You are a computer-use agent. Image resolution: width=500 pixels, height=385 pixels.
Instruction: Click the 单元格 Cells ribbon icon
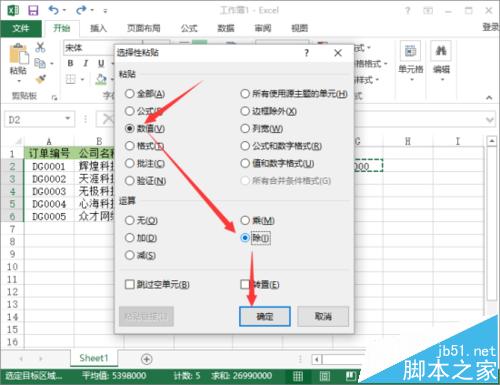pos(410,51)
